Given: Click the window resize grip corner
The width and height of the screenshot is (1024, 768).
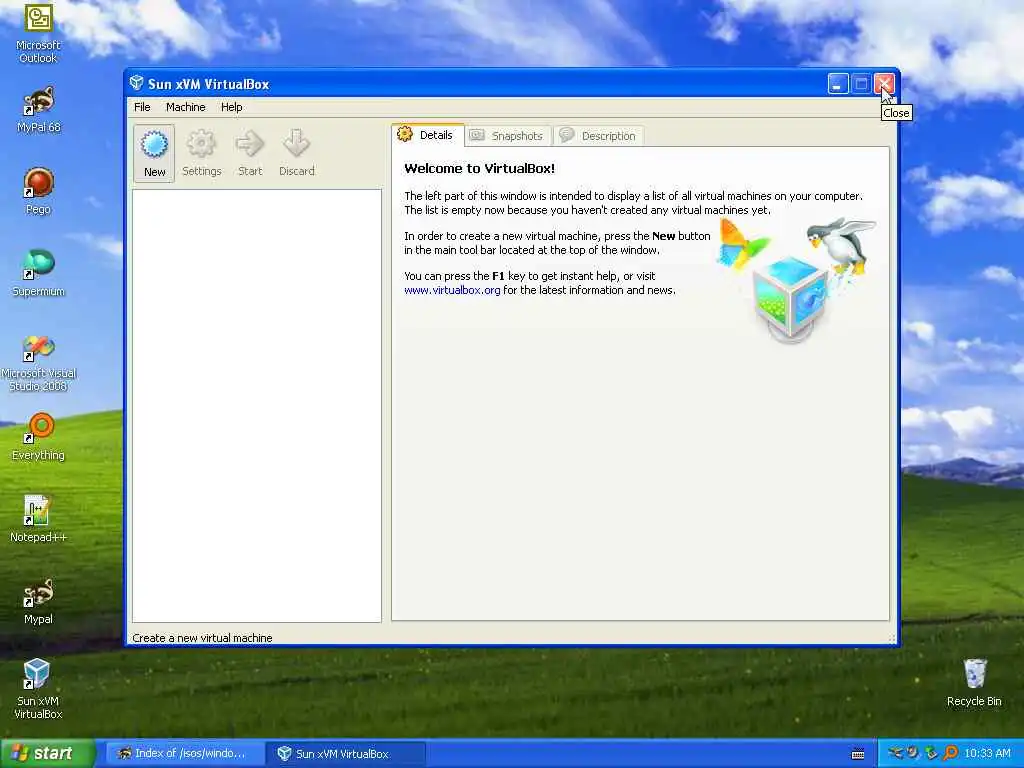Looking at the screenshot, I should [891, 638].
